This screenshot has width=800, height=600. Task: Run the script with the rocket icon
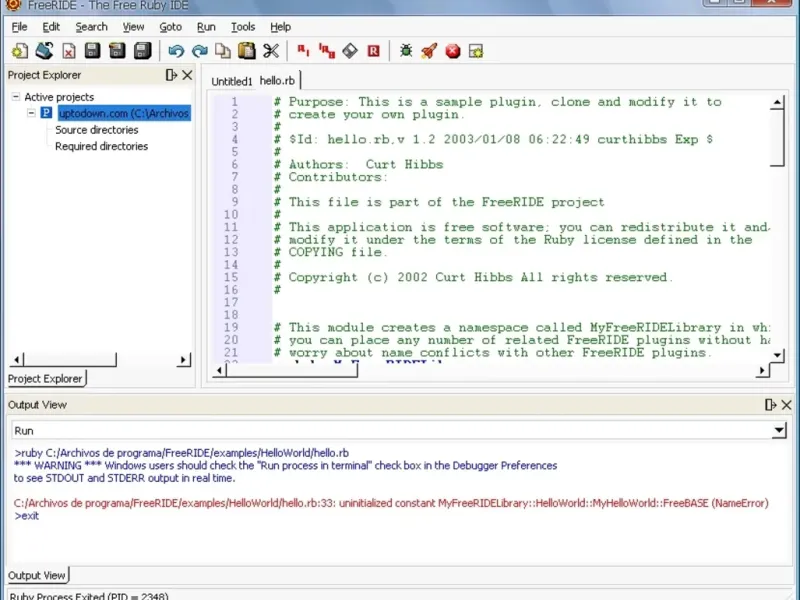[429, 51]
